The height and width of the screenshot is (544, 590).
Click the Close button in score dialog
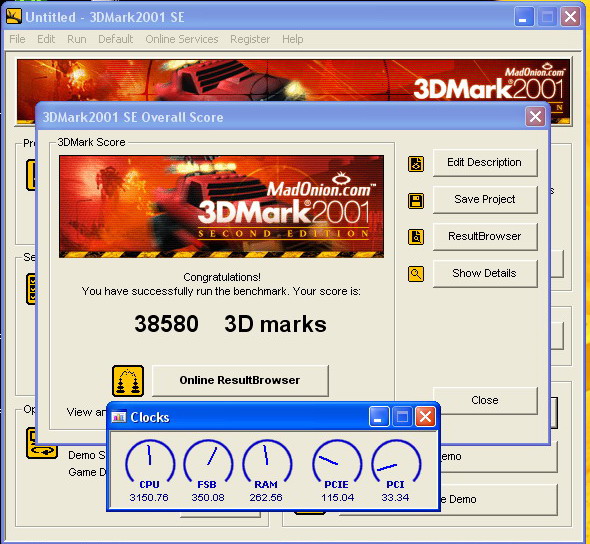tap(485, 400)
